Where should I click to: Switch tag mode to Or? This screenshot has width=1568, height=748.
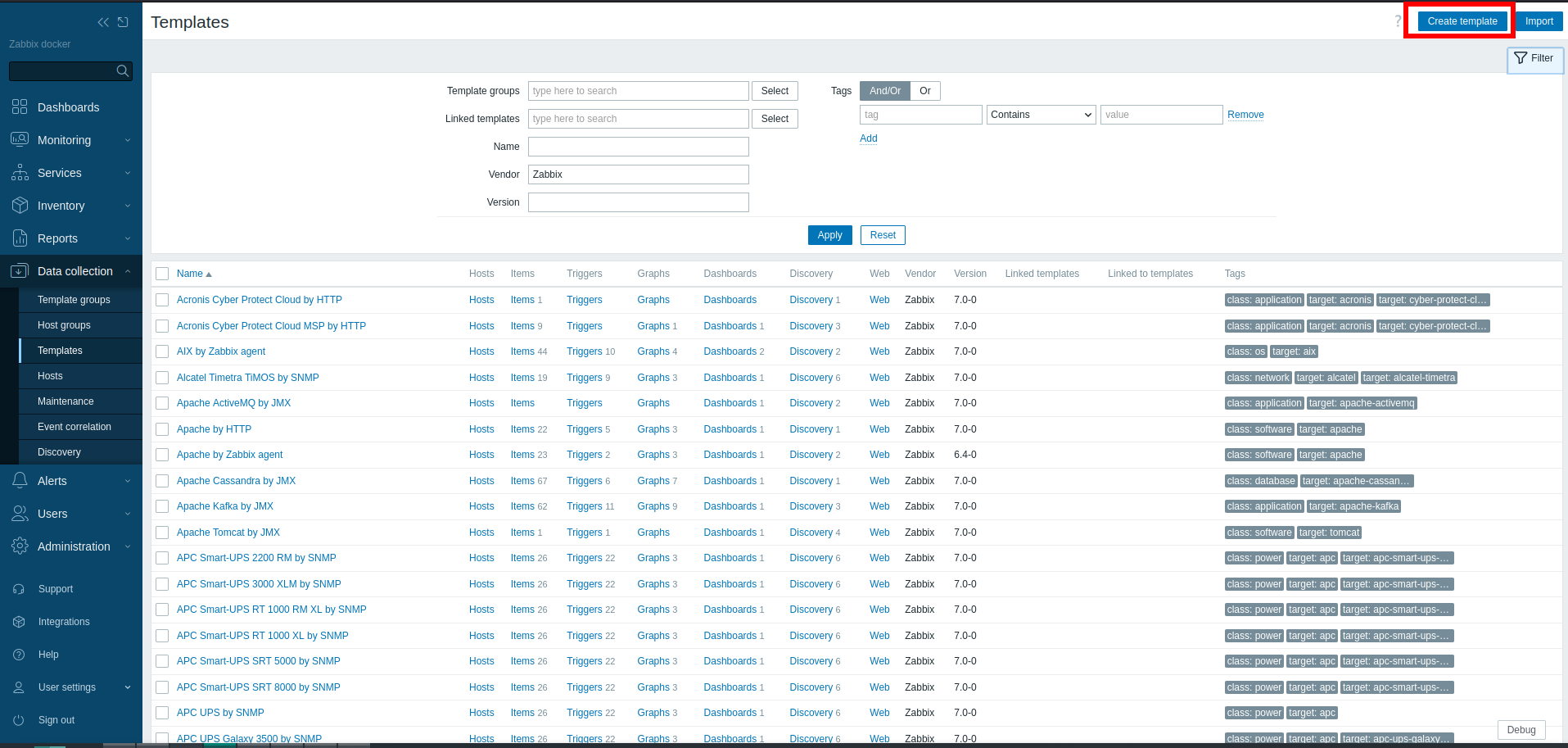[924, 91]
